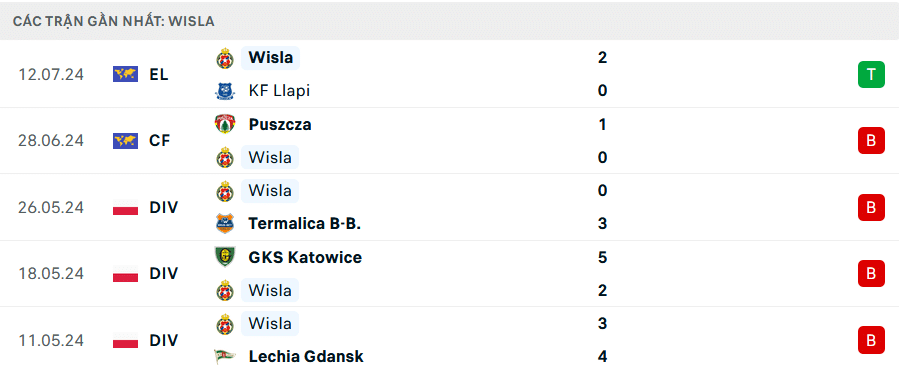This screenshot has width=899, height=373.
Task: Open the GKS Katowice team link
Action: (x=305, y=257)
